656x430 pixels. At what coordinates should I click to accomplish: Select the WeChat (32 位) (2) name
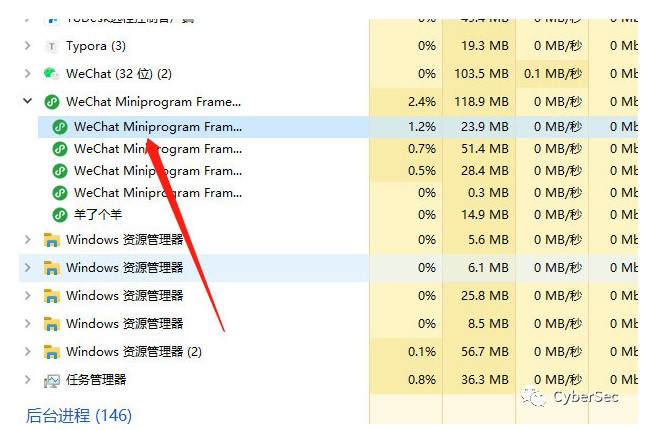click(119, 74)
